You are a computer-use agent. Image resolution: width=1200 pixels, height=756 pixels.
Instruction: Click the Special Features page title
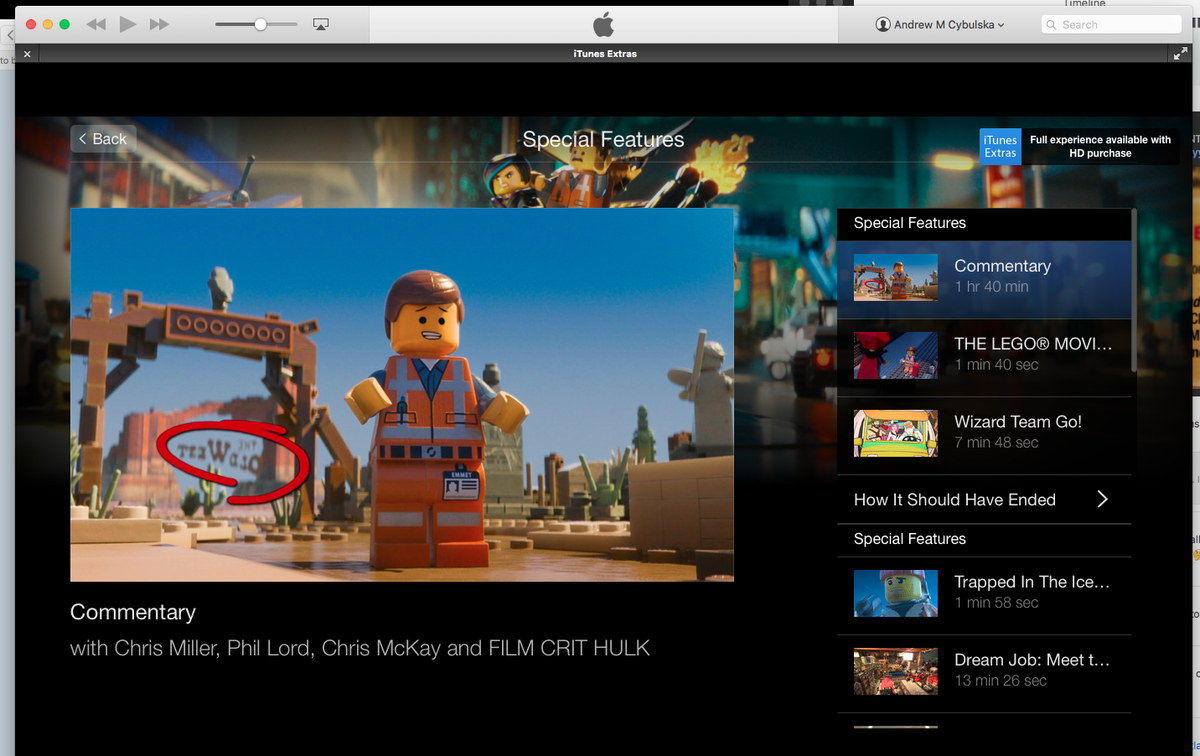click(603, 139)
